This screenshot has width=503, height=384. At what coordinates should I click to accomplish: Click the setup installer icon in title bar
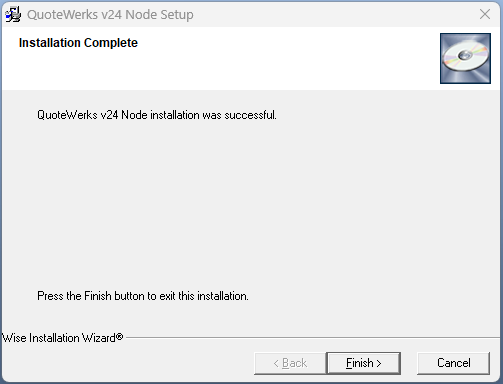[x=13, y=15]
